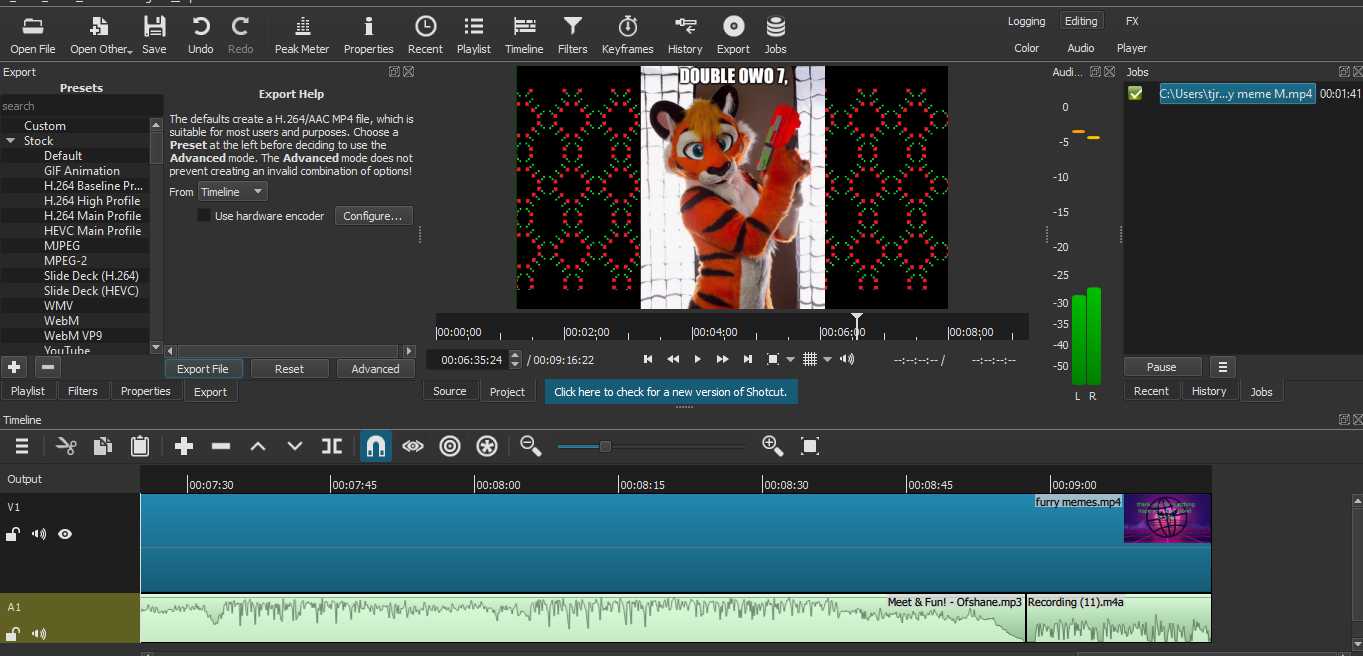Viewport: 1363px width, 656px height.
Task: Click the Reset button
Action: point(289,369)
